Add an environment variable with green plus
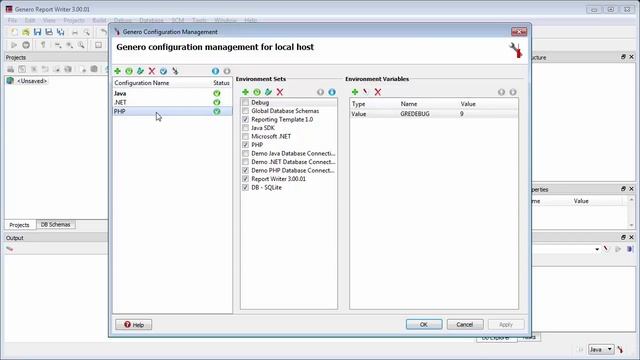The height and width of the screenshot is (360, 640). pyautogui.click(x=355, y=92)
